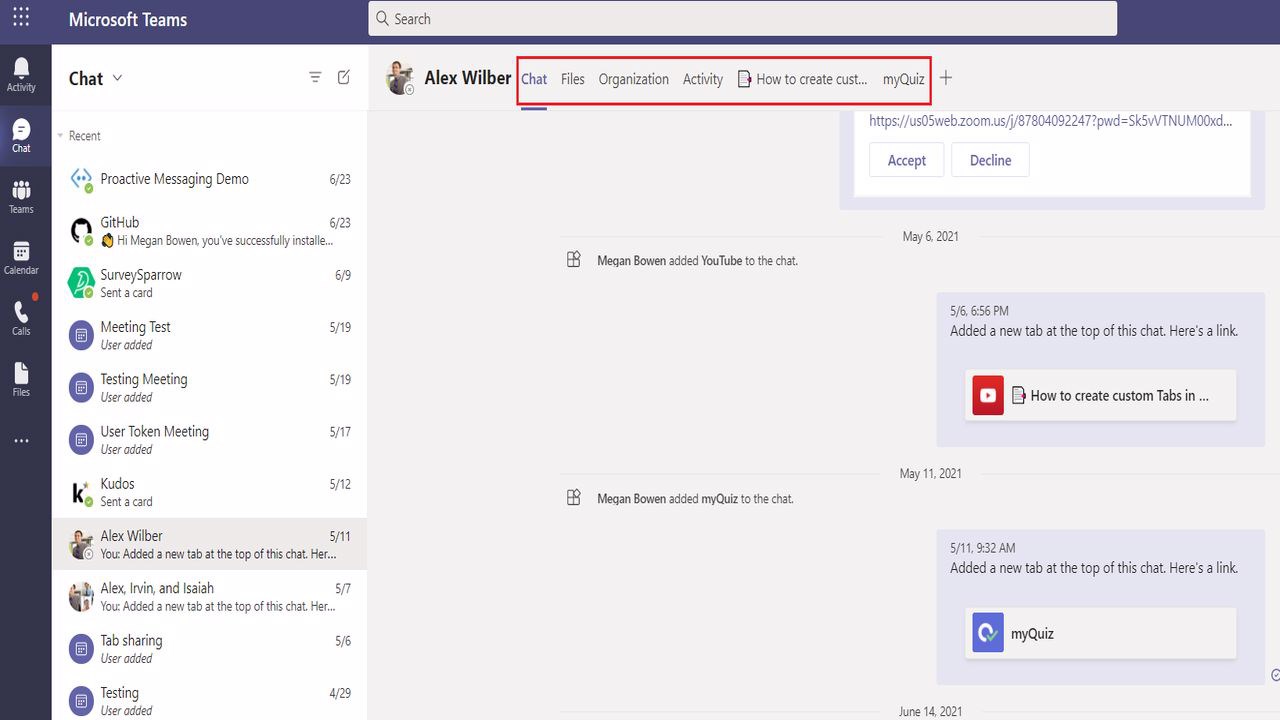Open the Tab sharing chat
The width and height of the screenshot is (1280, 720).
210,648
